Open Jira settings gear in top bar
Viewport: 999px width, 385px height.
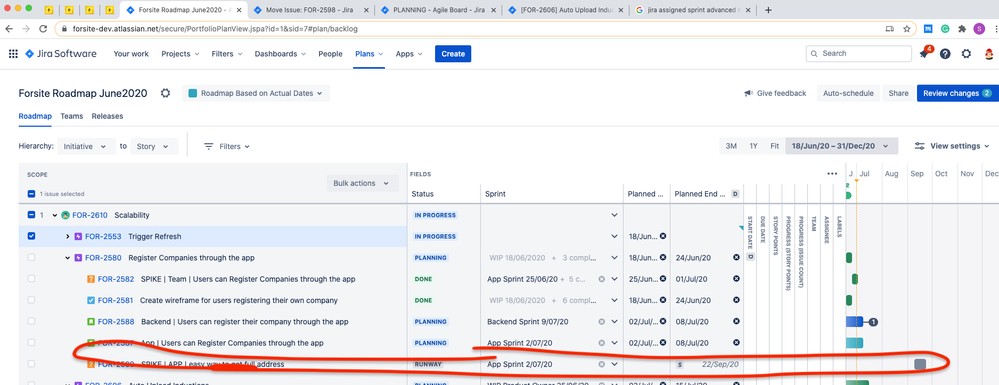pyautogui.click(x=967, y=54)
